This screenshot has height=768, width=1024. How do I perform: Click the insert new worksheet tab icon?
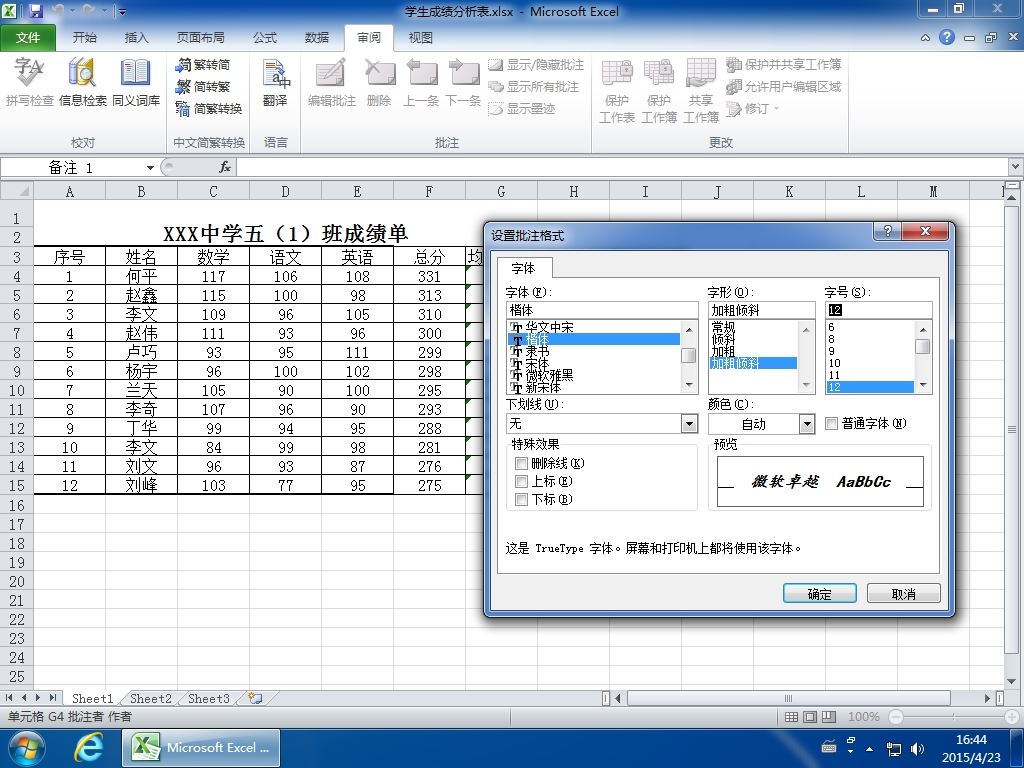[255, 698]
